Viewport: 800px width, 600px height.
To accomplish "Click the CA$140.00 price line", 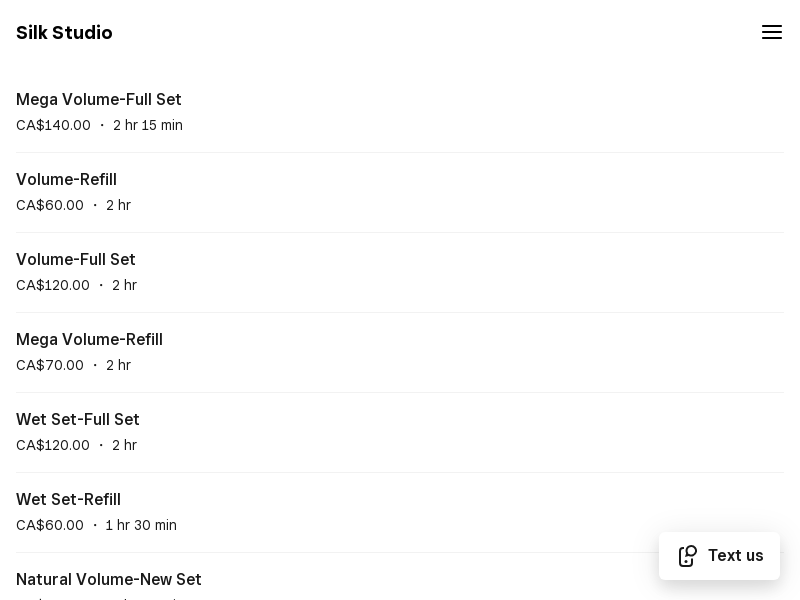I will (53, 126).
